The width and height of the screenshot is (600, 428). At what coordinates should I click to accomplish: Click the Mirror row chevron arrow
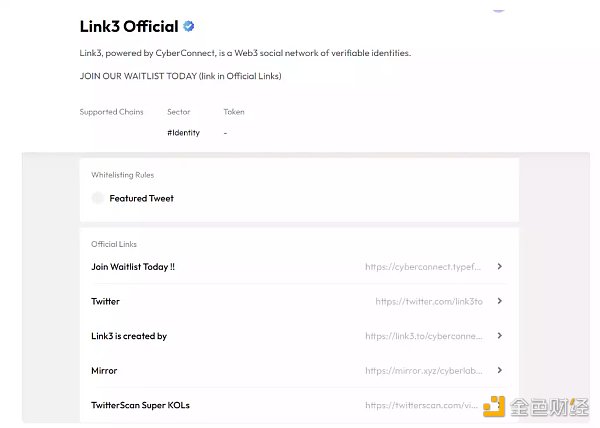(499, 370)
